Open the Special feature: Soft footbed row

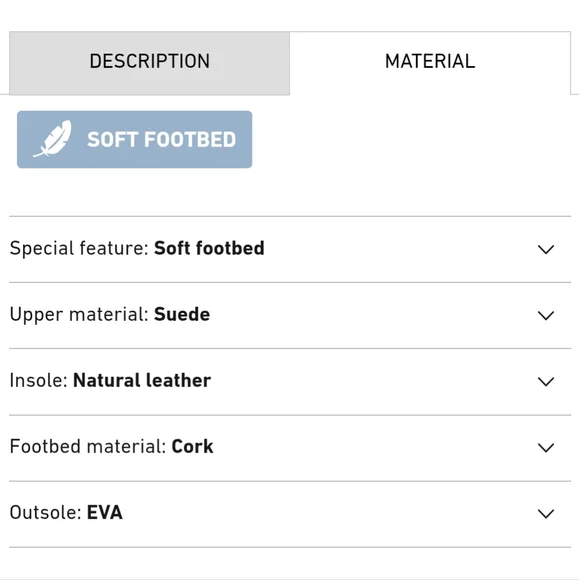click(x=290, y=249)
